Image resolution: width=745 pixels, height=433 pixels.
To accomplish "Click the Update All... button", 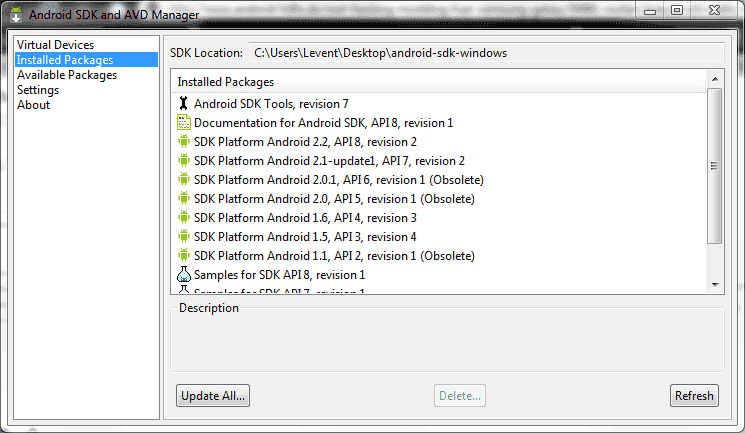I will [x=213, y=395].
